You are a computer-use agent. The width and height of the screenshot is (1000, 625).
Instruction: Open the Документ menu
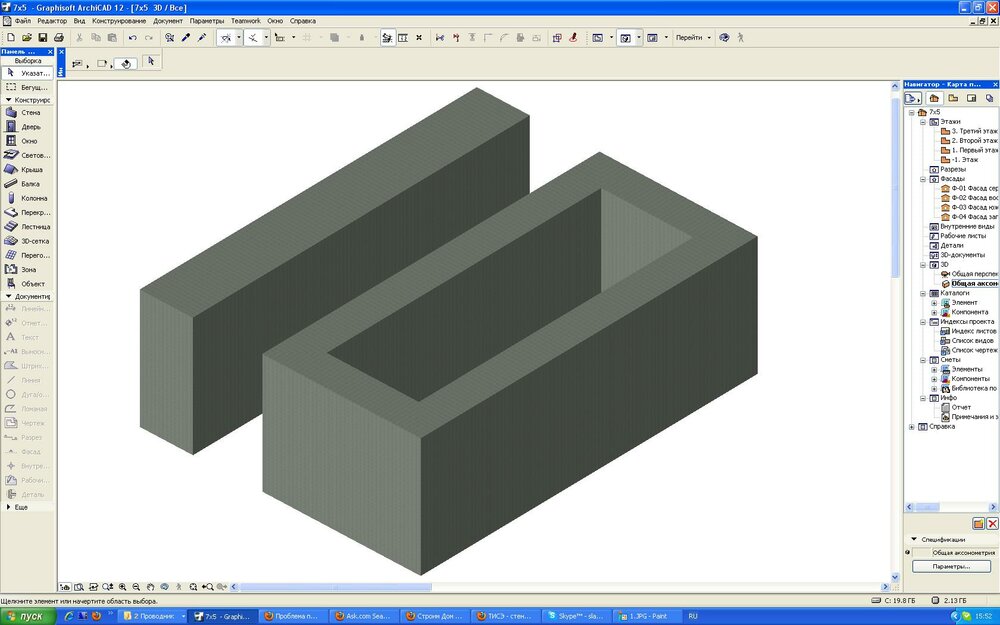coord(167,21)
